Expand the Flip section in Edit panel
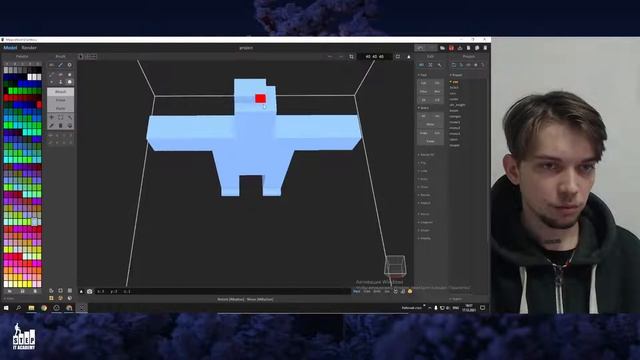 (423, 163)
